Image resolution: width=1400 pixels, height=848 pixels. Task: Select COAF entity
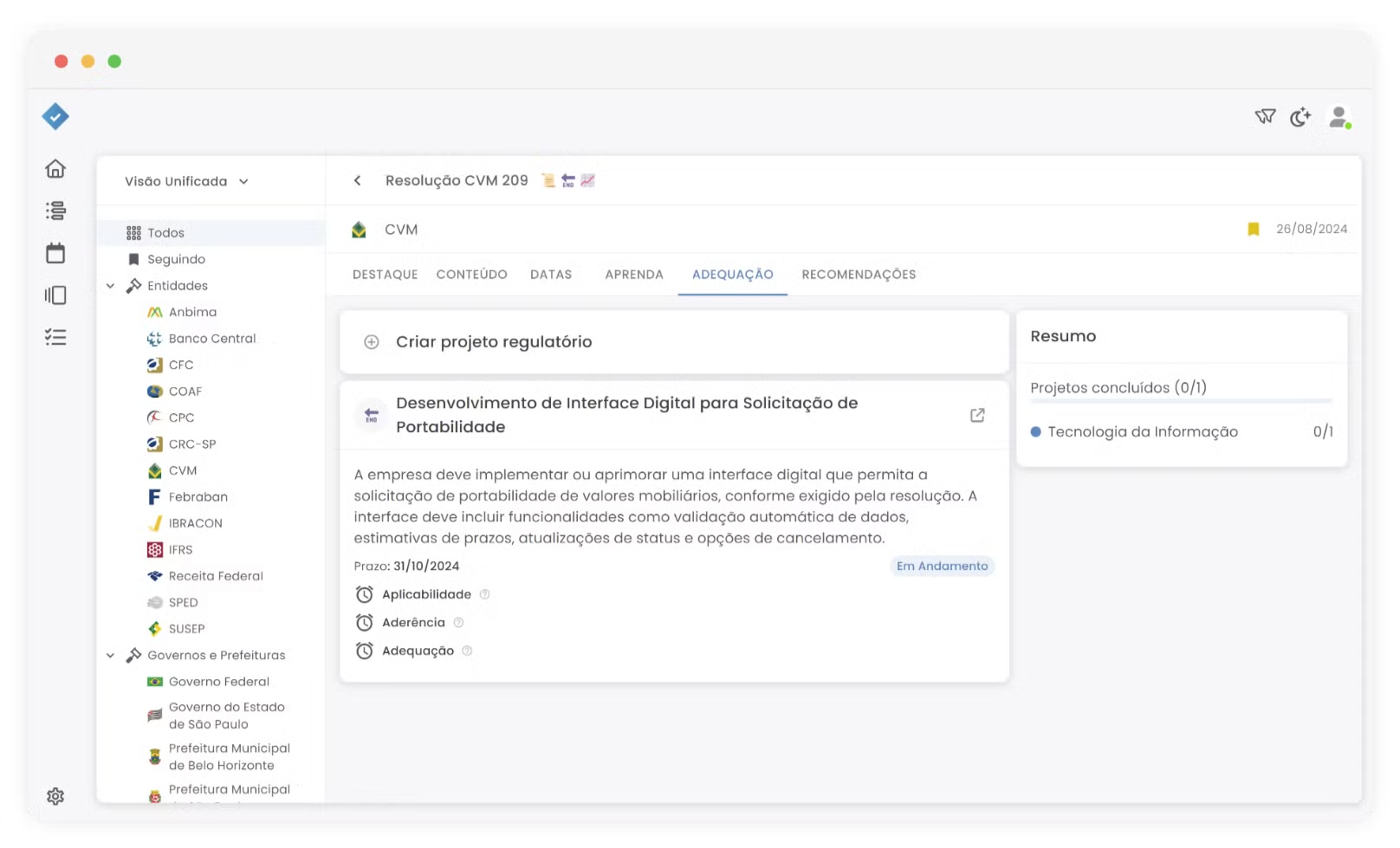tap(185, 392)
